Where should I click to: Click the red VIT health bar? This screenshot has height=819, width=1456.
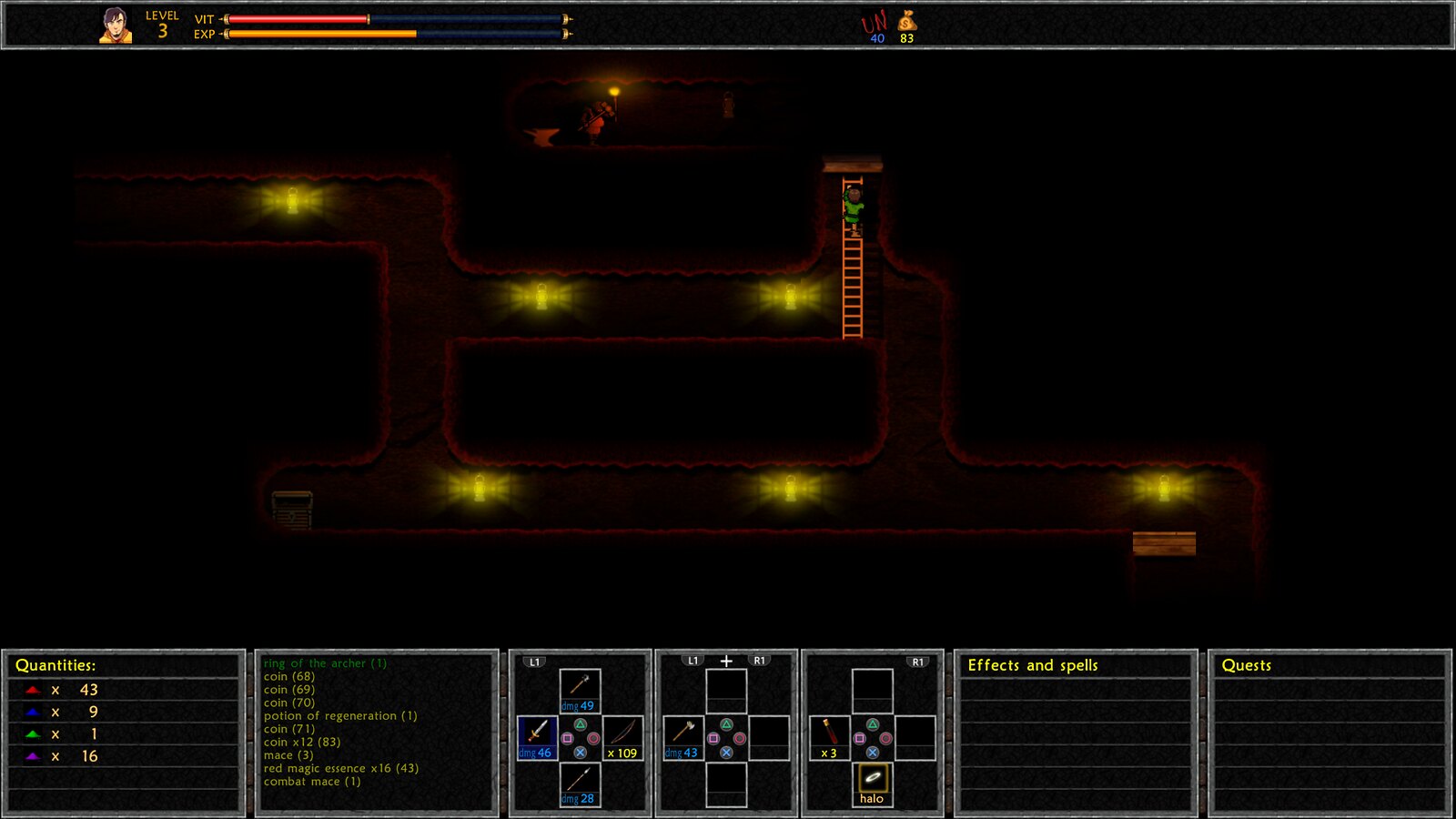coord(298,19)
